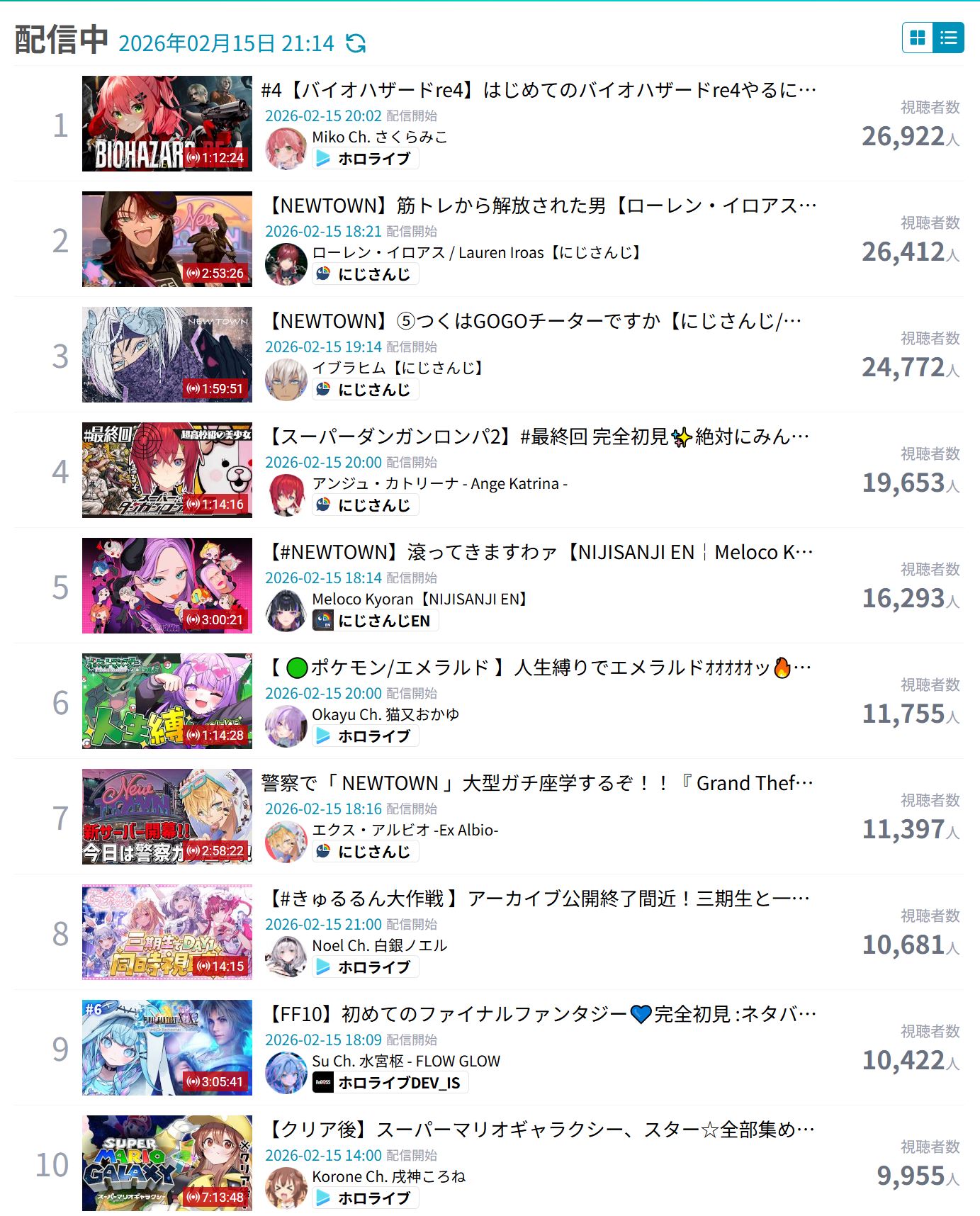
Task: Open the バイオハザードre4 stream title
Action: [539, 91]
